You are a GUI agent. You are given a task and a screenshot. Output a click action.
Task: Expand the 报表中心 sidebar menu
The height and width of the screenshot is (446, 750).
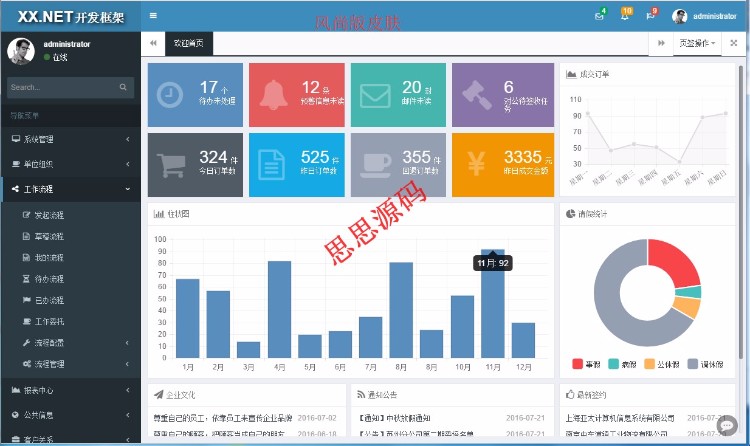coord(70,389)
